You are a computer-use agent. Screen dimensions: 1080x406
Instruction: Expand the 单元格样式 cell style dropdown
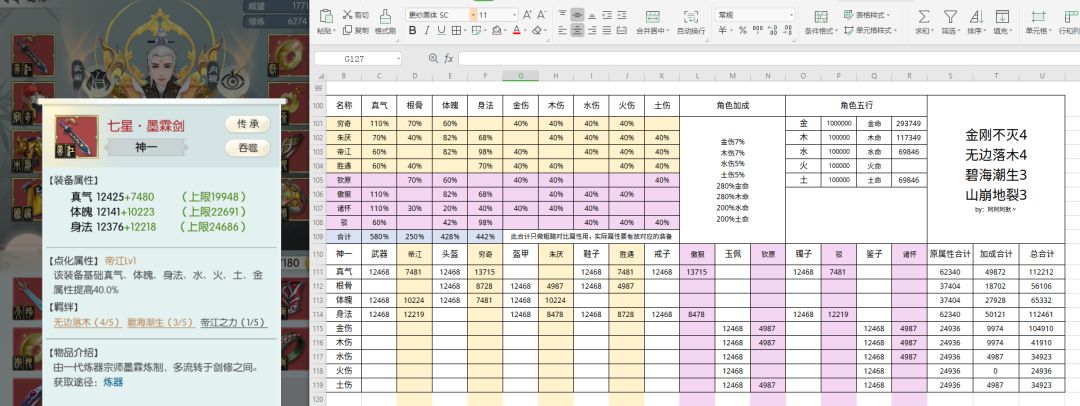click(895, 30)
